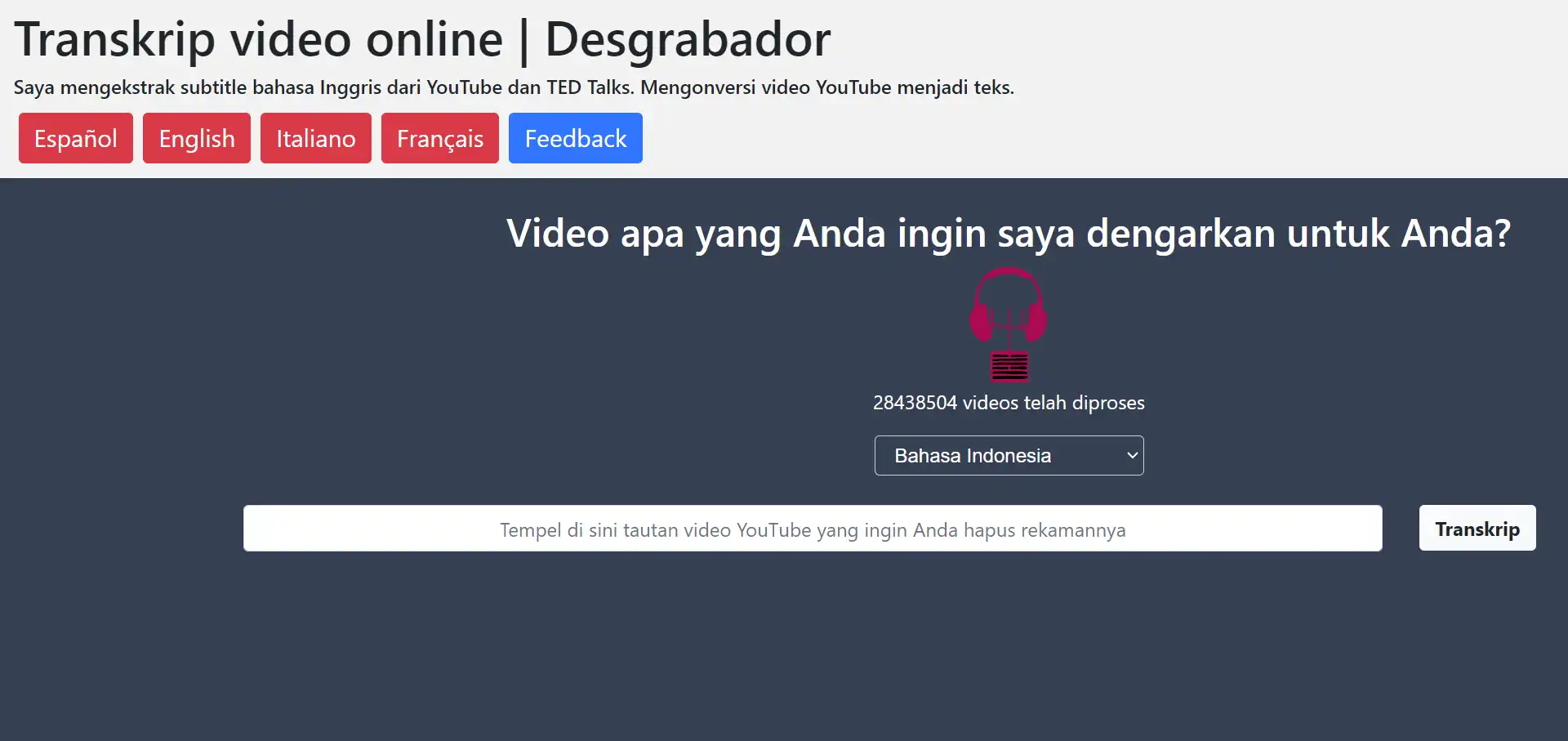This screenshot has width=1568, height=741.
Task: Click the 'Transkrip video online | Desgrabador' title
Action: [422, 39]
